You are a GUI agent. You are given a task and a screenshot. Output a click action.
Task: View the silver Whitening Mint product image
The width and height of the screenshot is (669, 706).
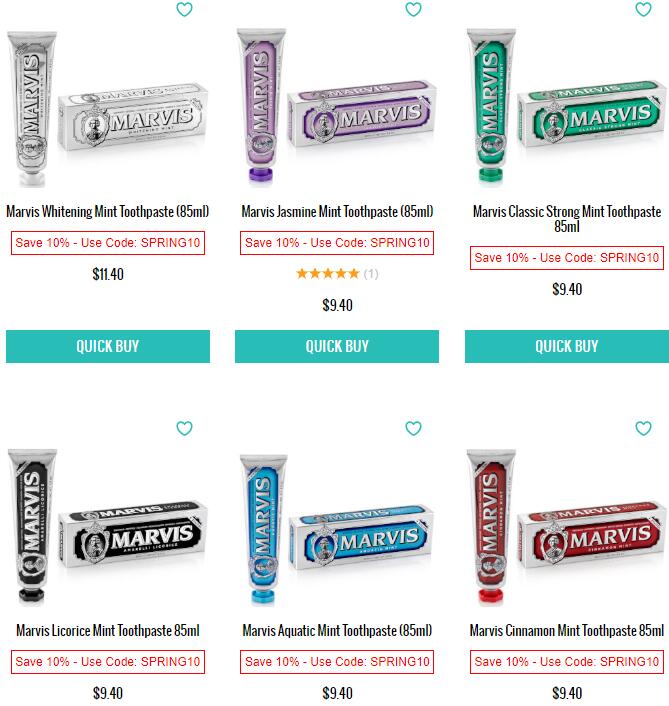[x=108, y=108]
